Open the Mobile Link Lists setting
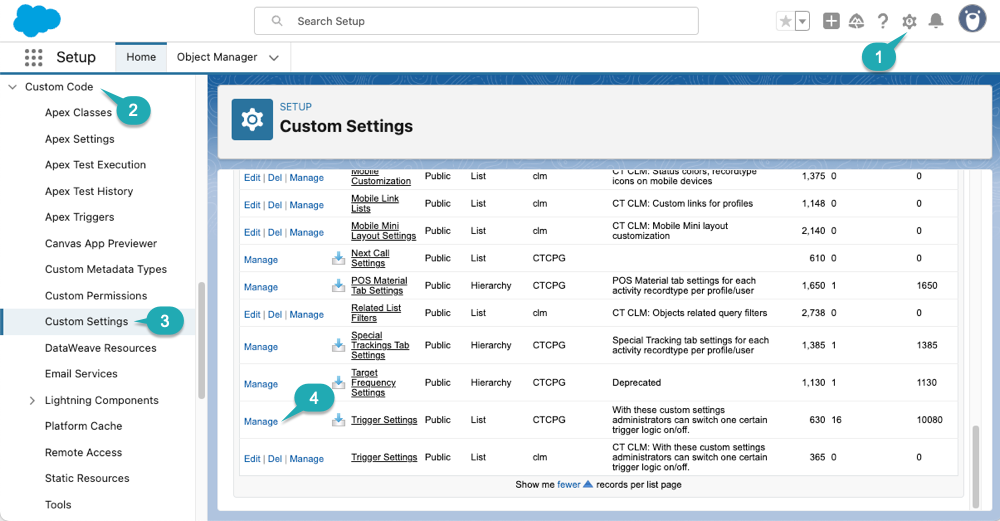 (x=375, y=203)
